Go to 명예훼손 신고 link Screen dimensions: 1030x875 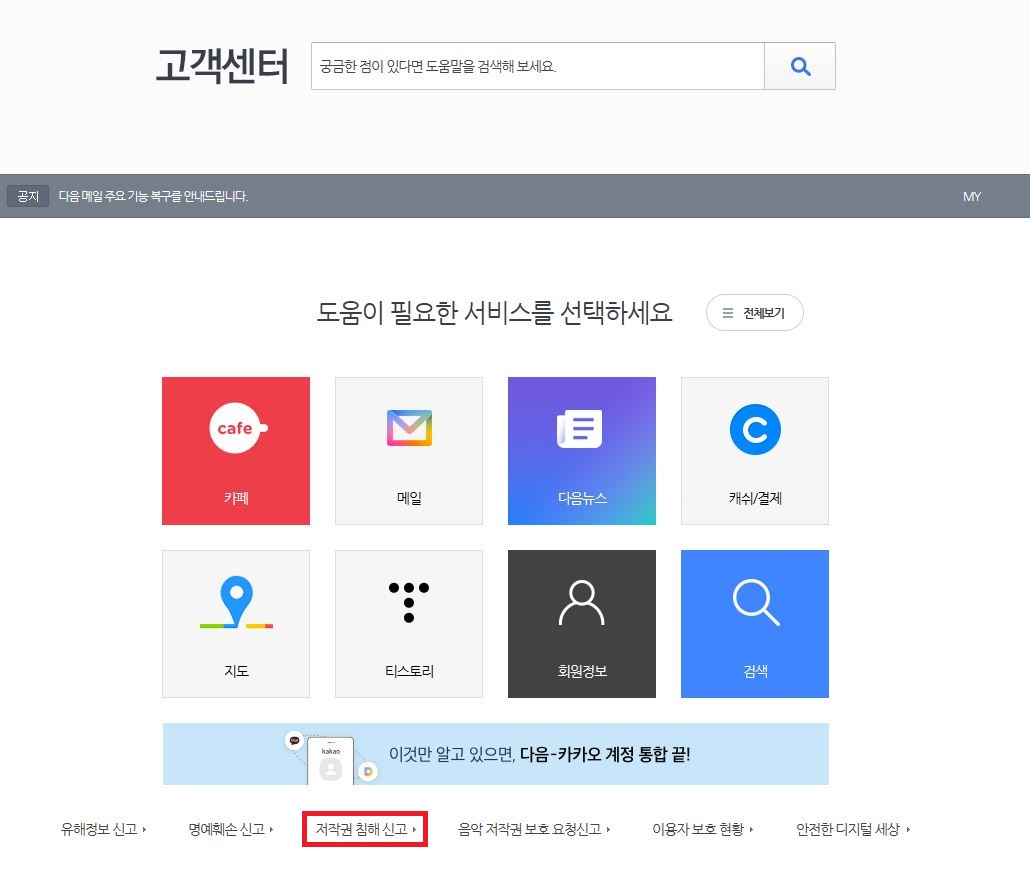pyautogui.click(x=231, y=829)
